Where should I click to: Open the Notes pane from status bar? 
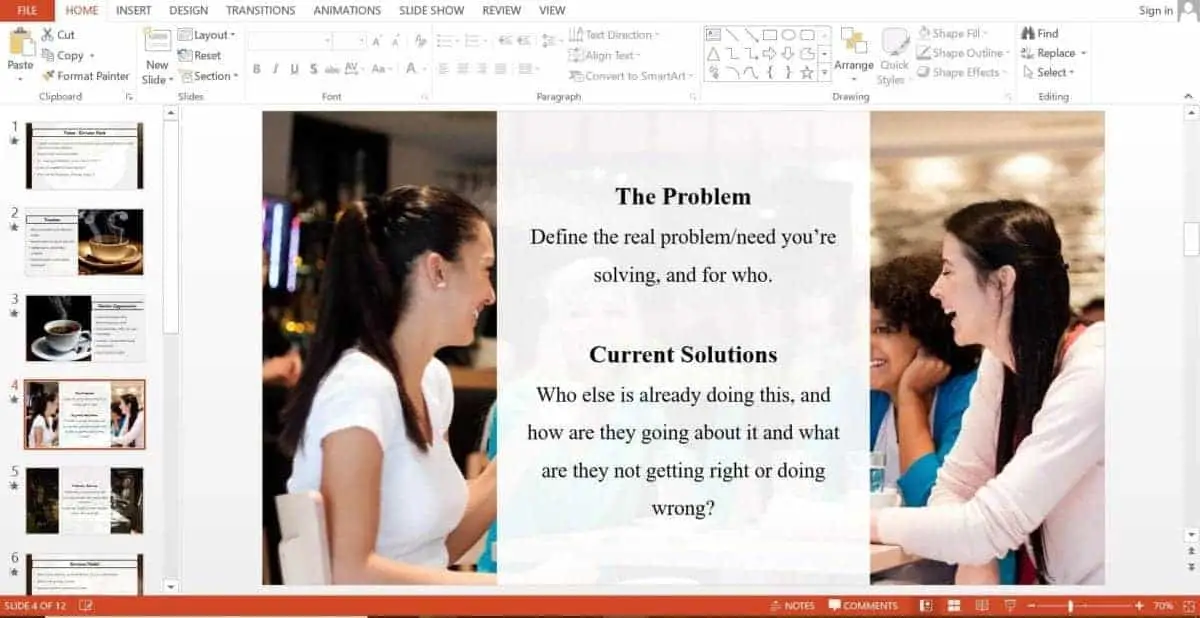[792, 606]
